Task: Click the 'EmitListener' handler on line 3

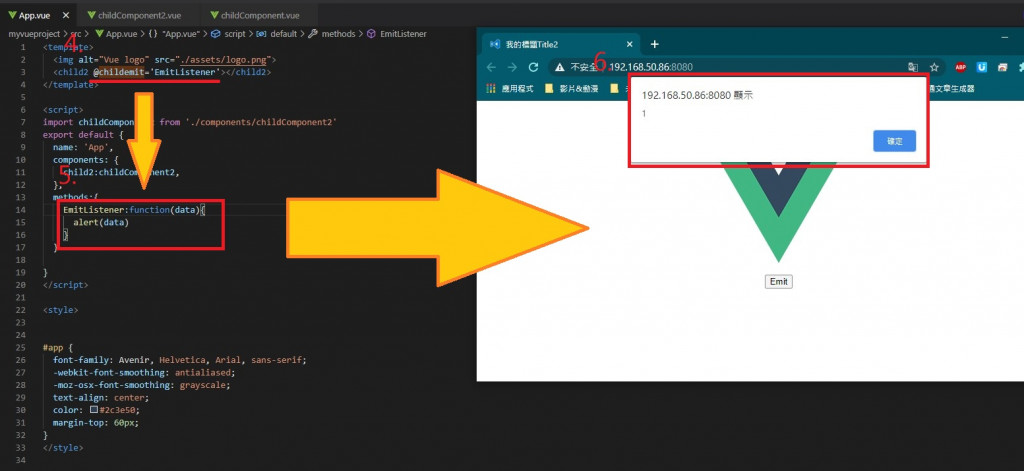Action: coord(185,72)
